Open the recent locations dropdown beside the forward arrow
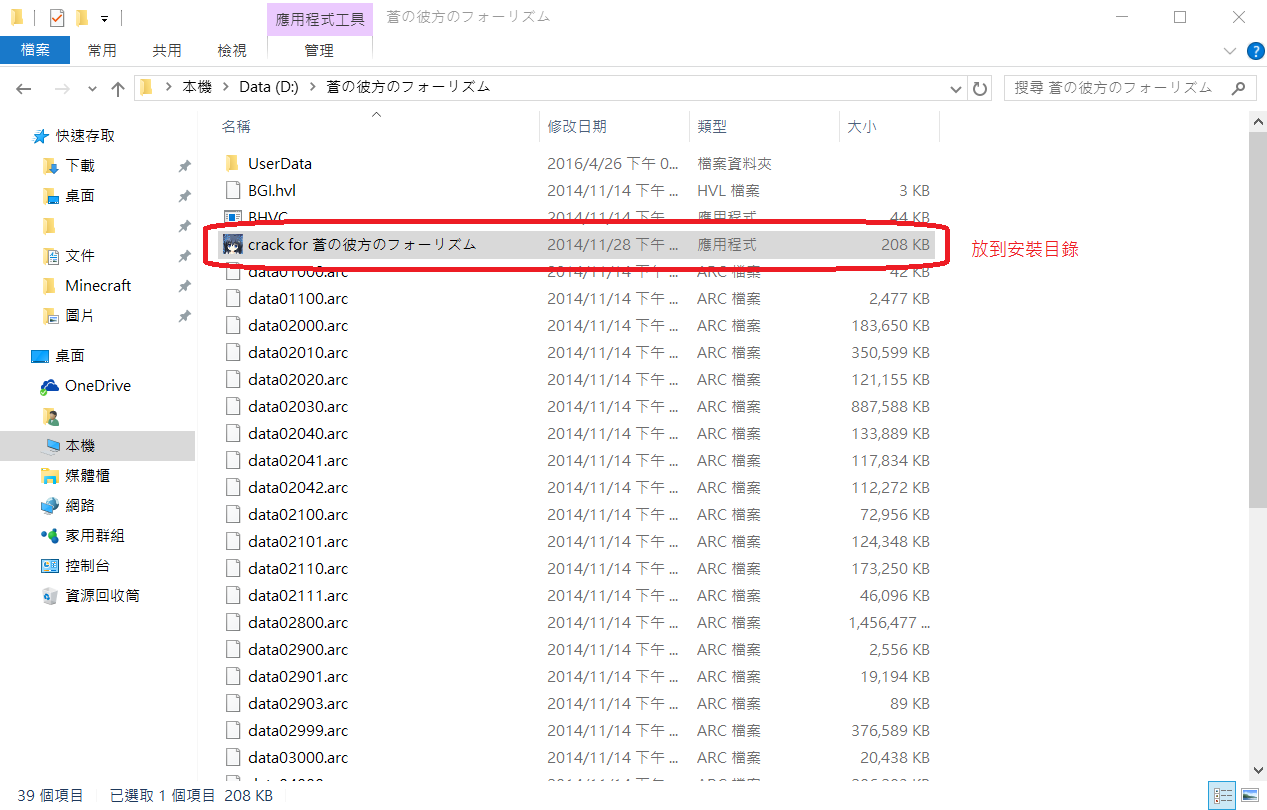 click(x=92, y=88)
